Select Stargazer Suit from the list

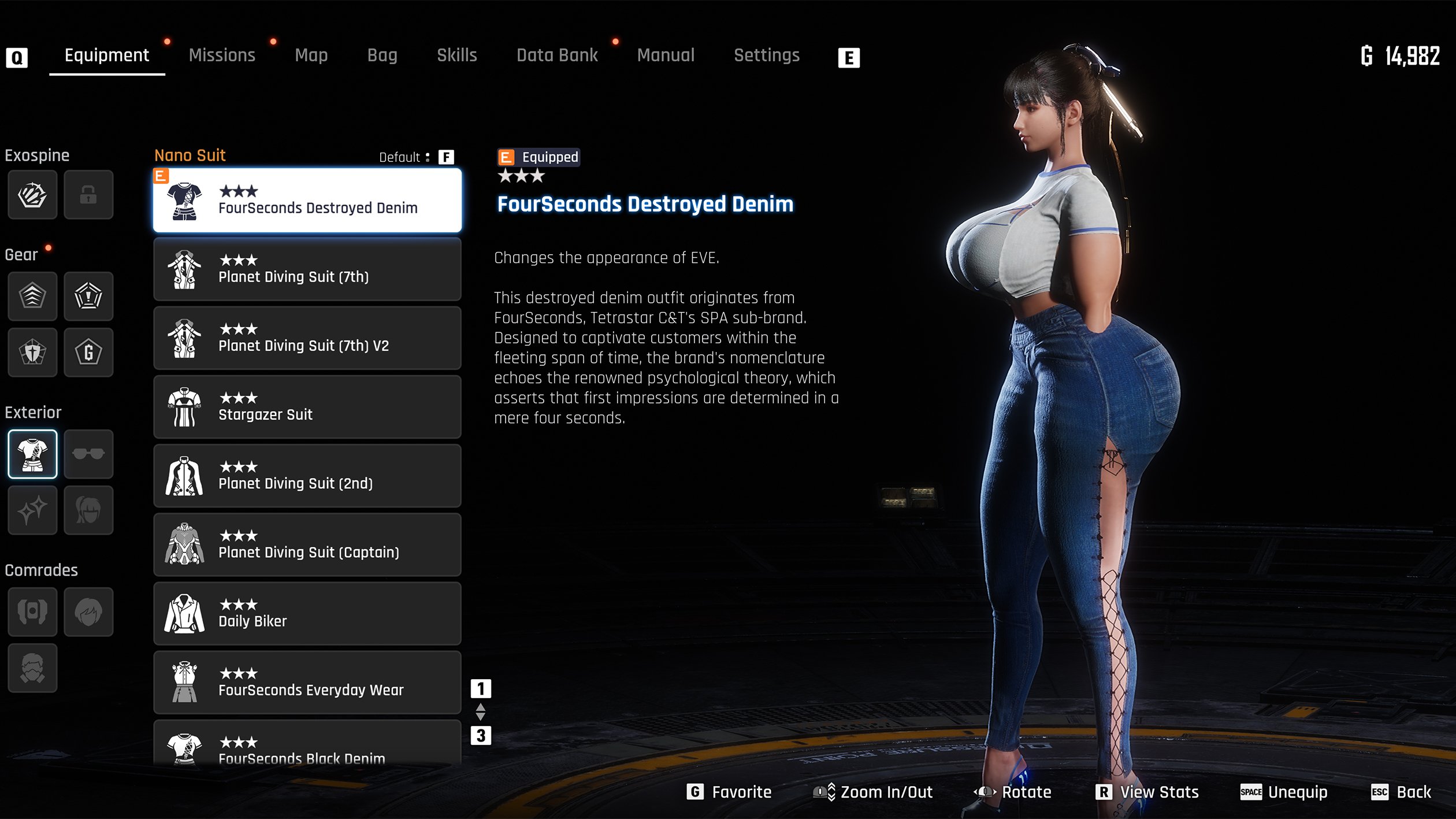pyautogui.click(x=307, y=407)
